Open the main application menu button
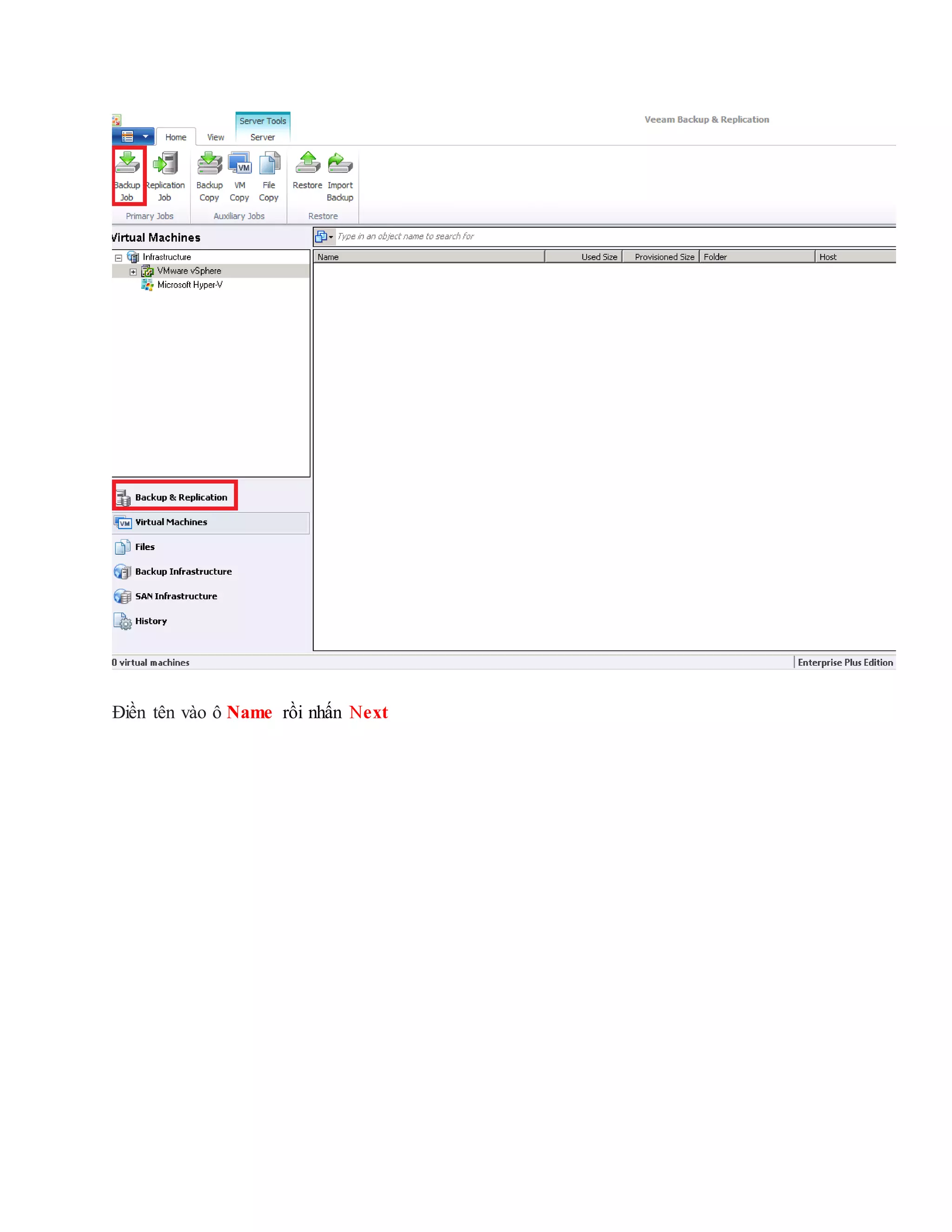This screenshot has width=952, height=1232. pyautogui.click(x=133, y=137)
